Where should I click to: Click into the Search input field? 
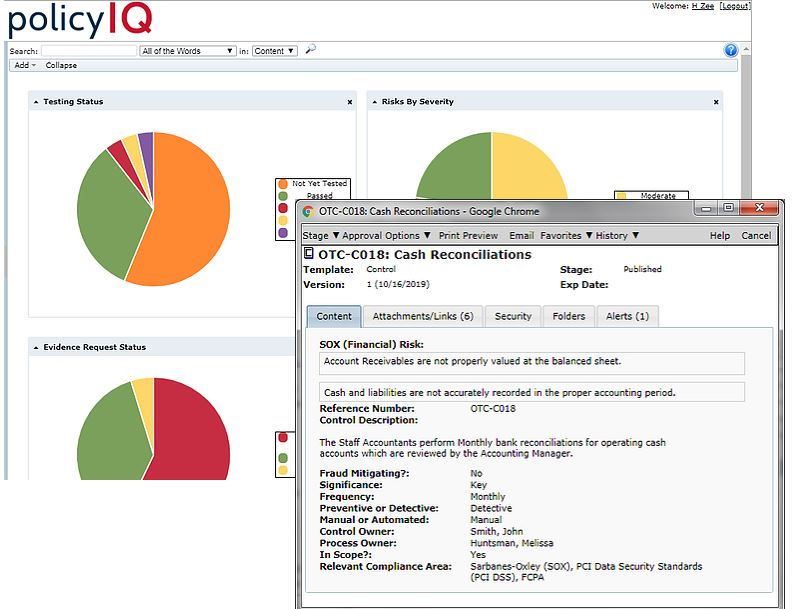(89, 51)
